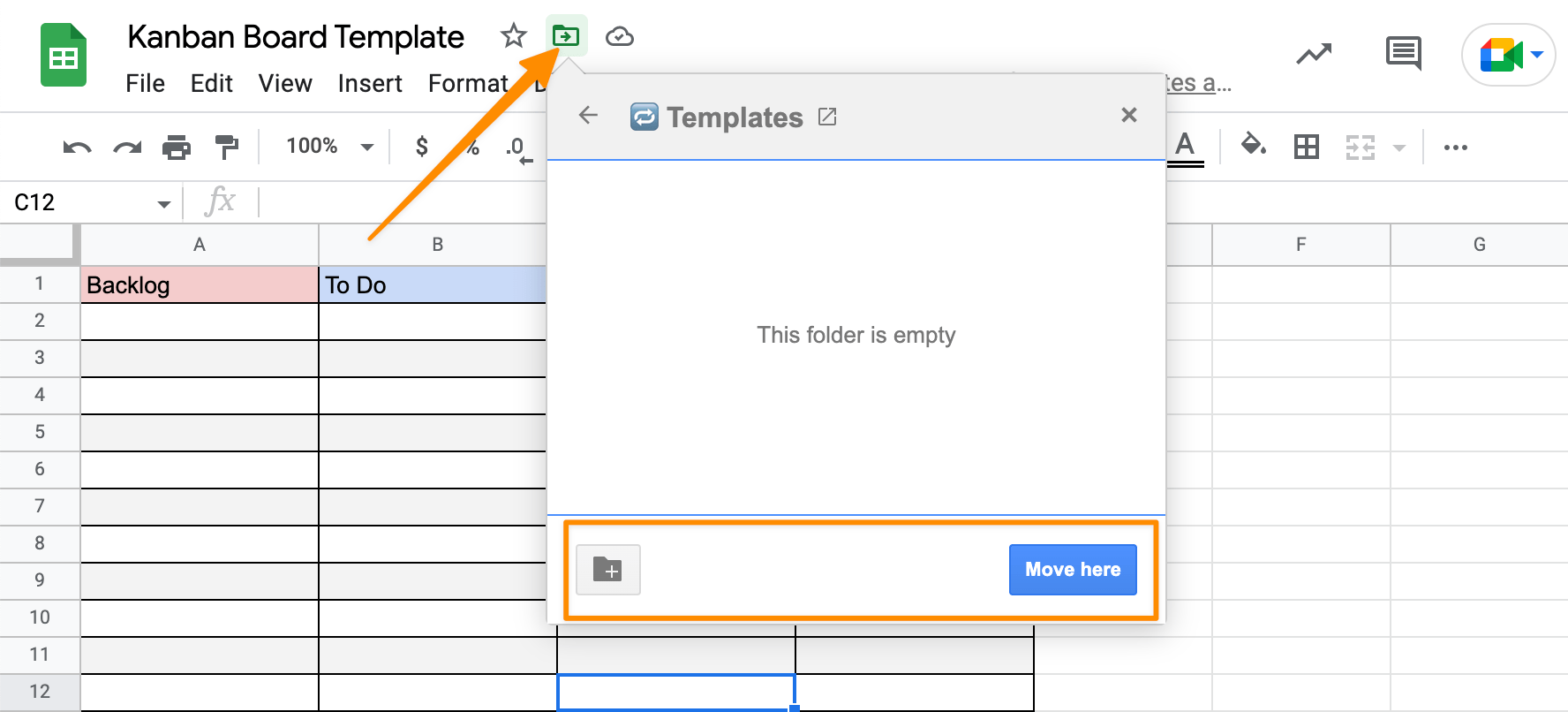Open the File menu
The width and height of the screenshot is (1568, 712).
145,84
